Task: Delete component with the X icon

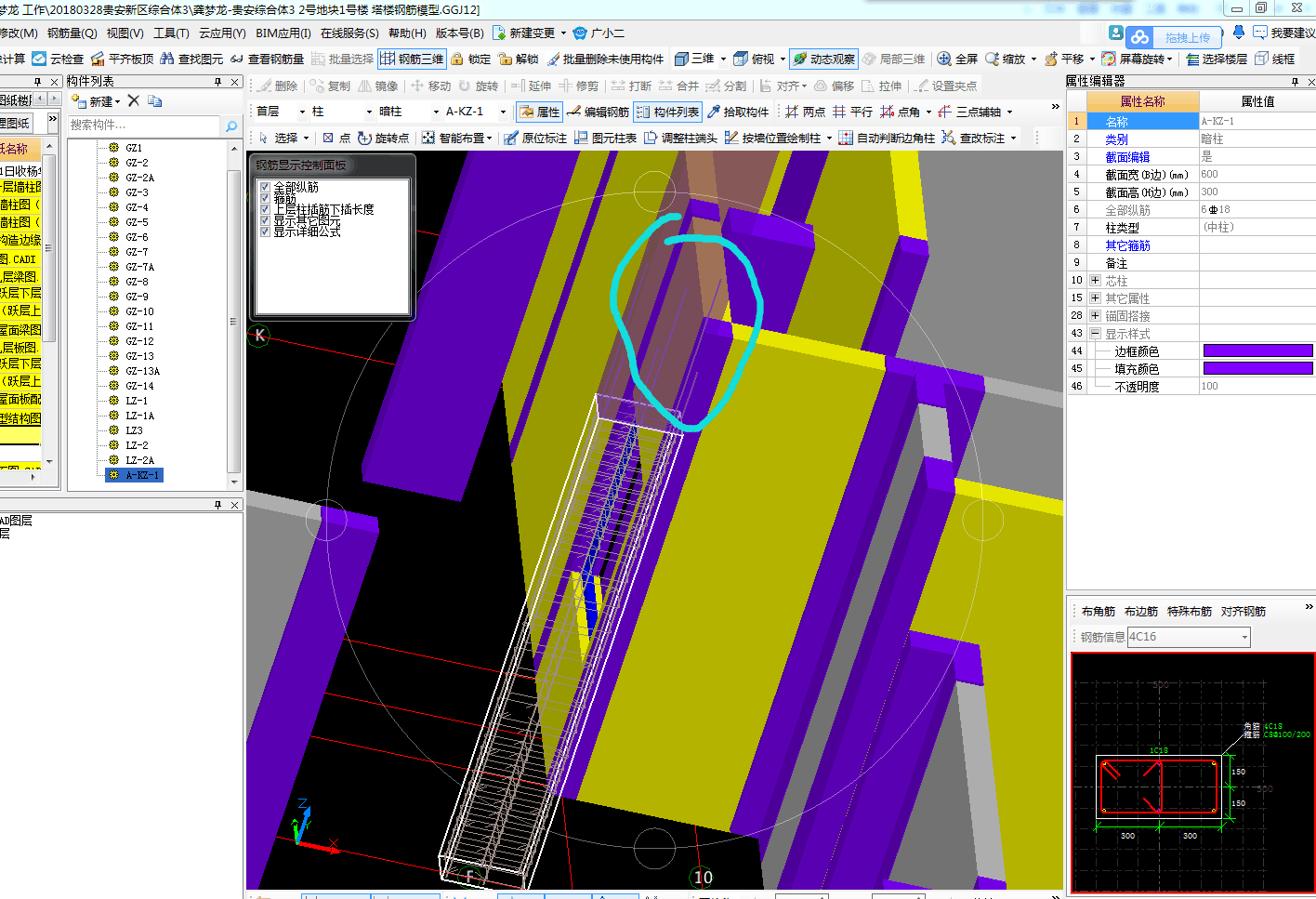Action: pos(133,100)
